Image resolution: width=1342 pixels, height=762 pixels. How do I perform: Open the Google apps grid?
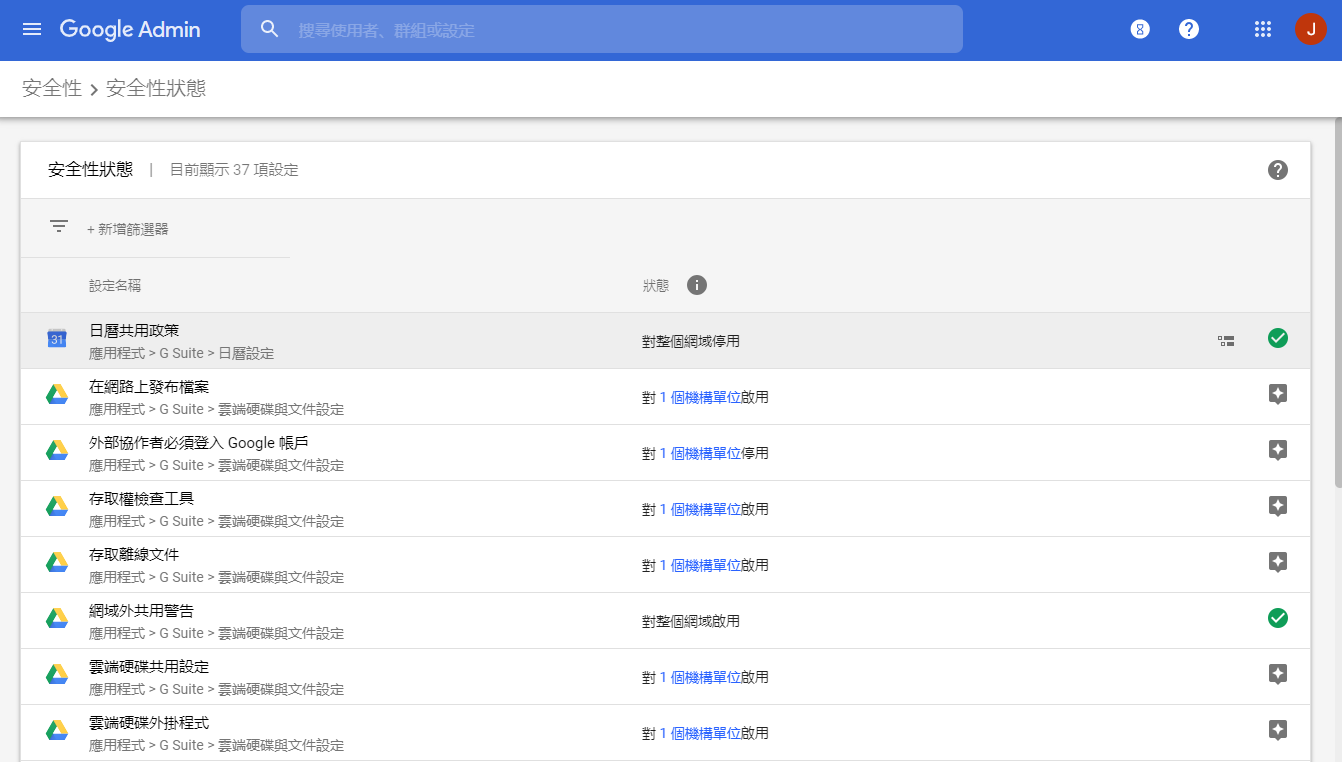click(x=1262, y=29)
